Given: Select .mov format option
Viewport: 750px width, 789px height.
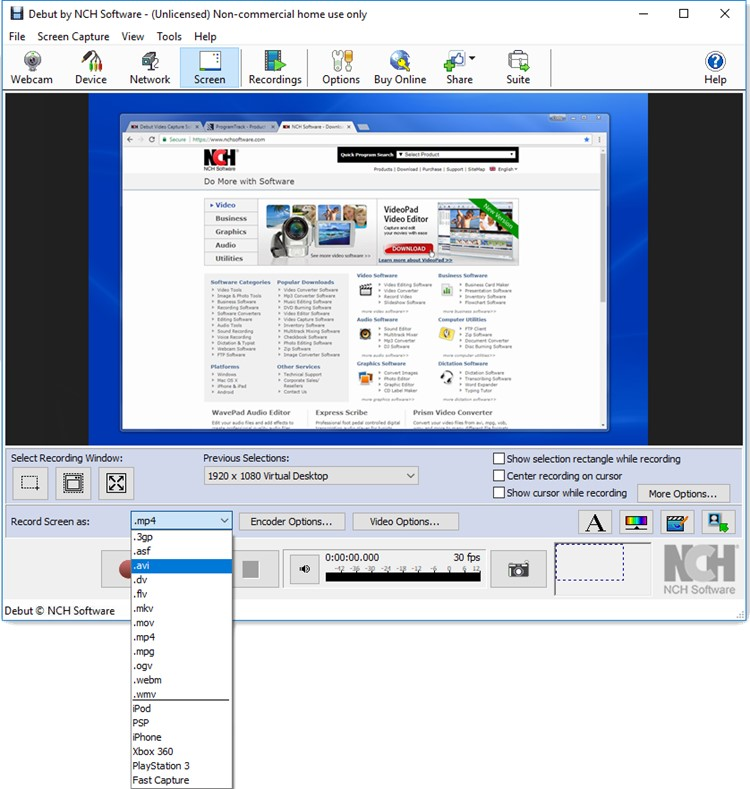Looking at the screenshot, I should click(x=182, y=622).
